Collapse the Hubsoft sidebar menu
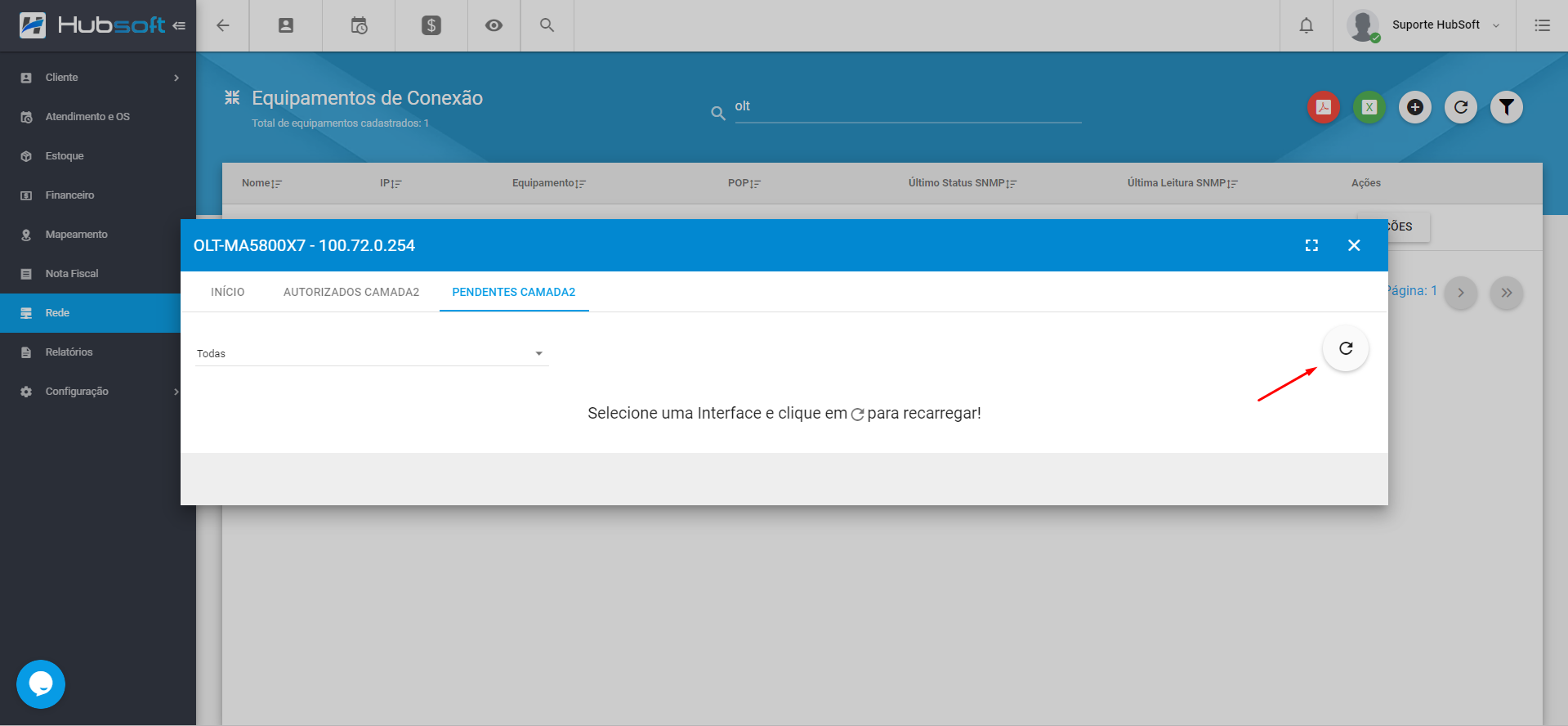Screen dimensions: 1568x726 (x=179, y=26)
